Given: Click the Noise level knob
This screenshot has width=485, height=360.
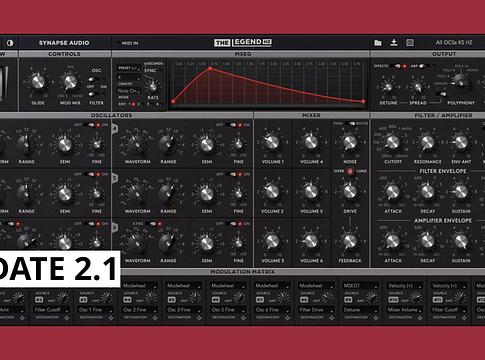Looking at the screenshot, I should click(x=350, y=142).
